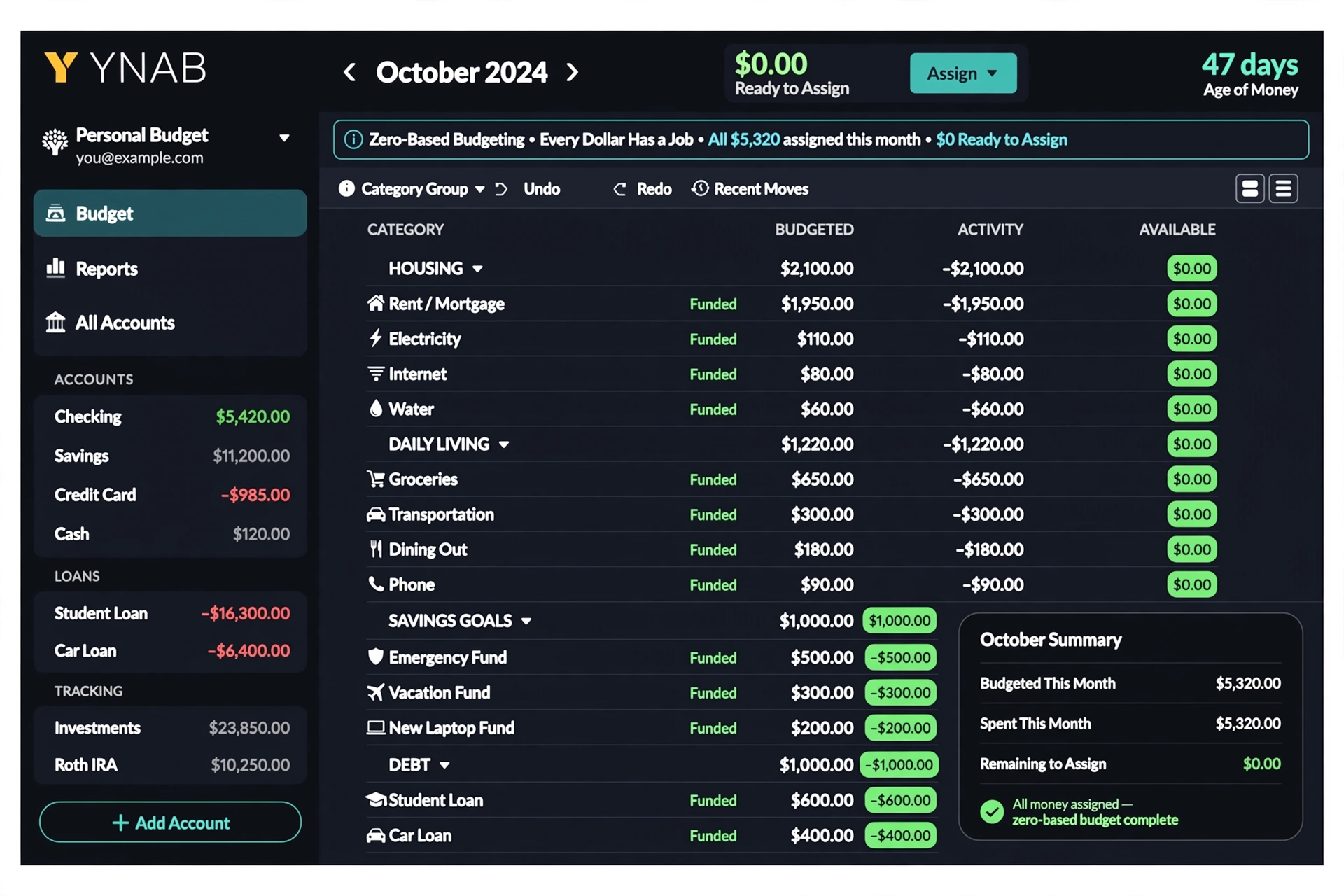The width and height of the screenshot is (1344, 896).
Task: Go to next month arrow
Action: pos(572,71)
